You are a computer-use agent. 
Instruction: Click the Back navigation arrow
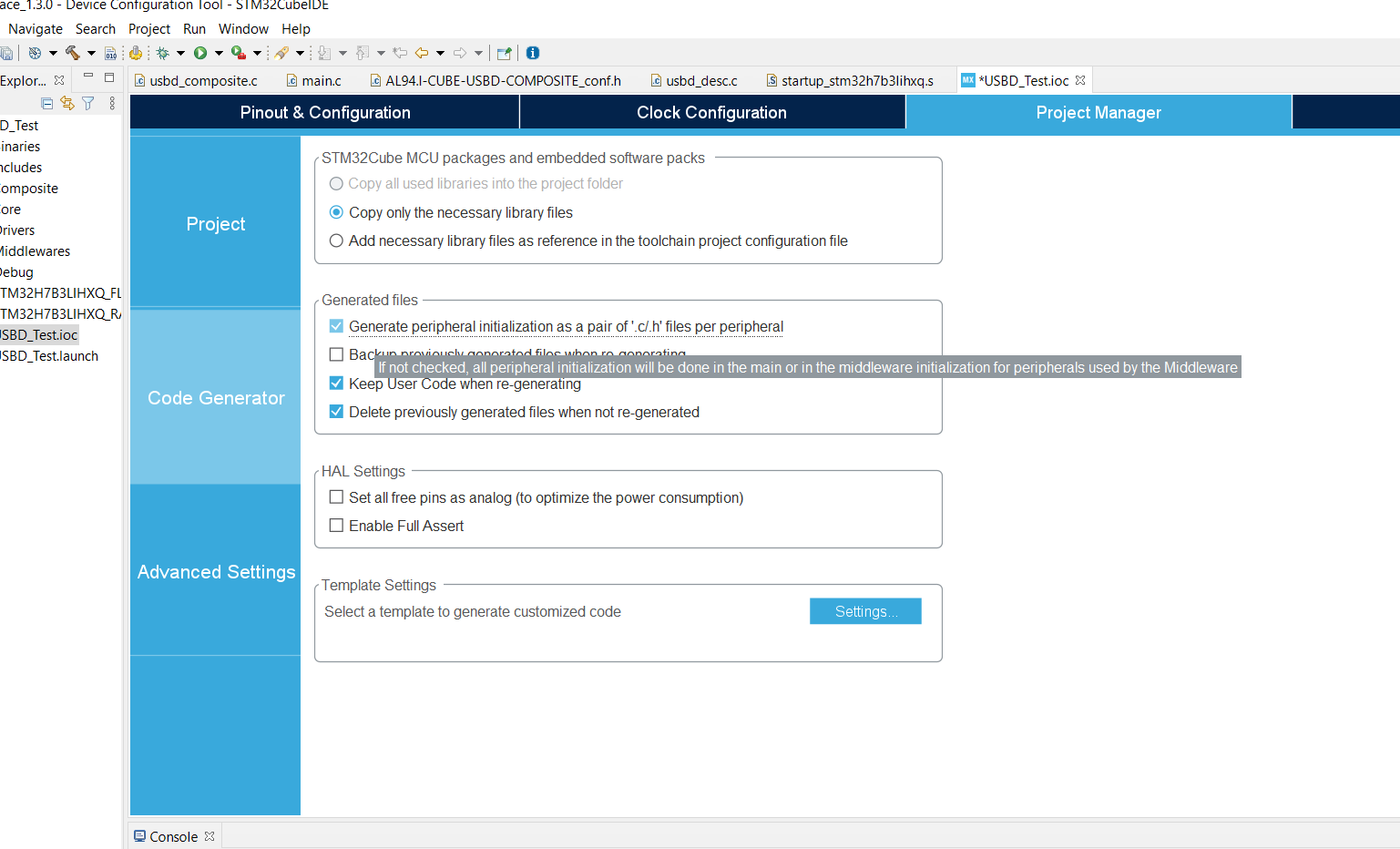[422, 53]
